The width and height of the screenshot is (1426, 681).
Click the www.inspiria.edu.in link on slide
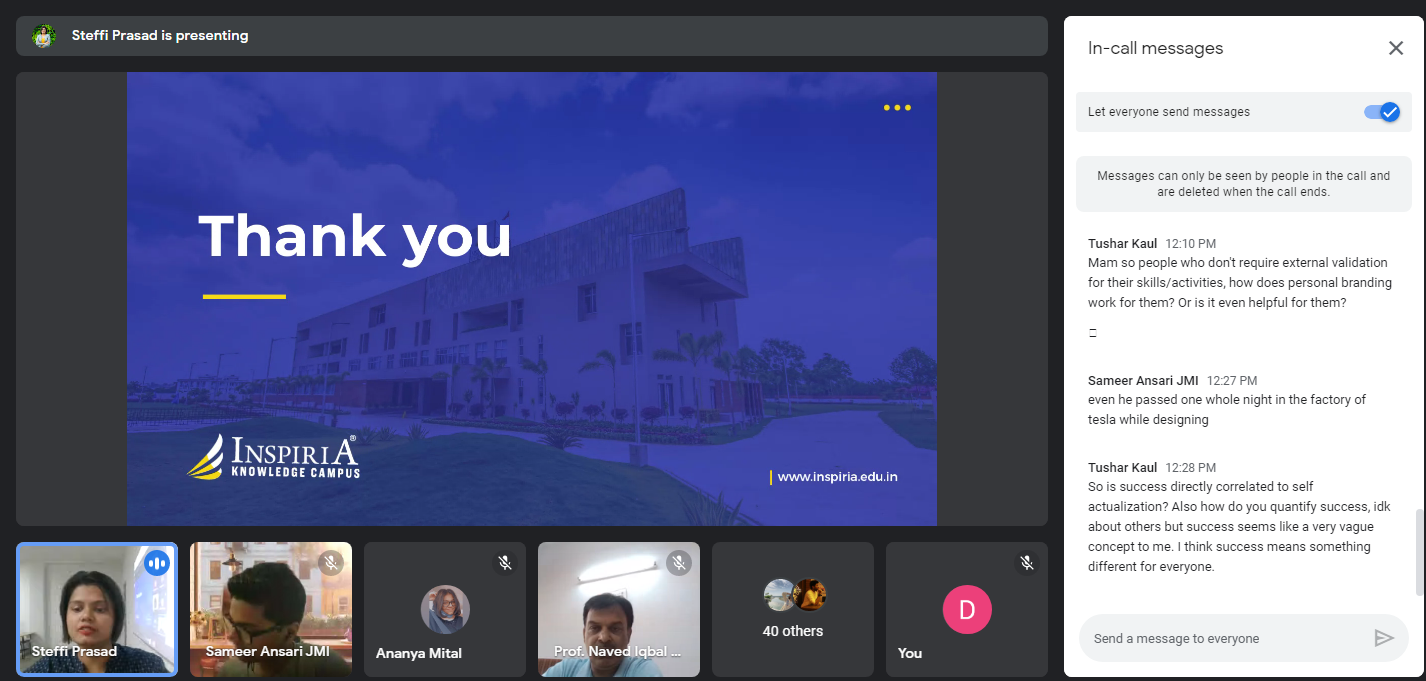(838, 477)
